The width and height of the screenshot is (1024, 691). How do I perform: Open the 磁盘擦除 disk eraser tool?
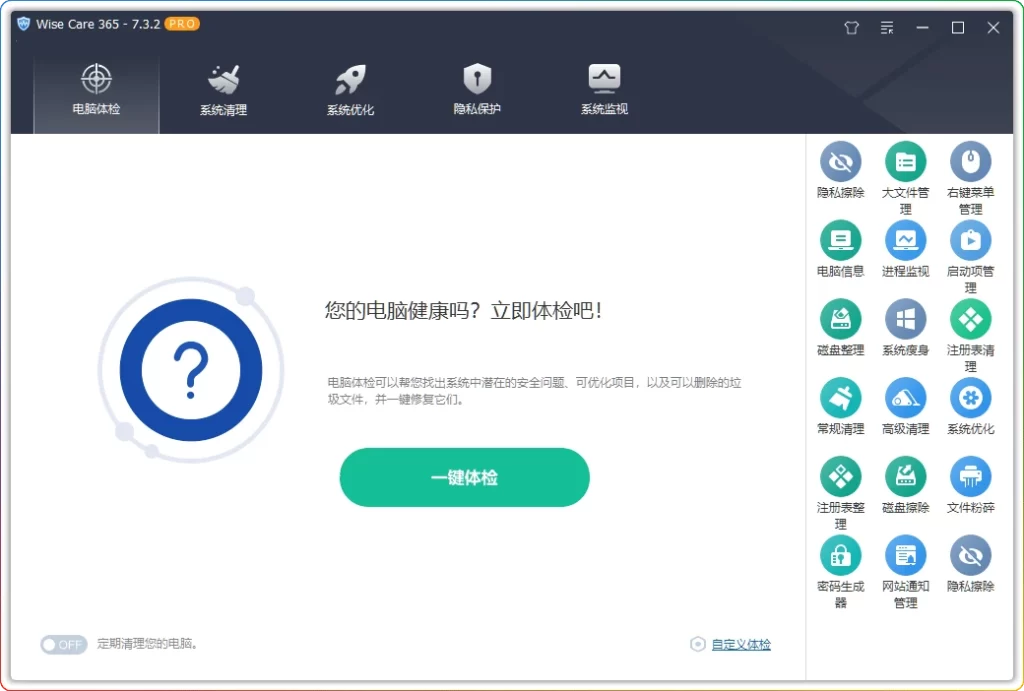tap(905, 478)
